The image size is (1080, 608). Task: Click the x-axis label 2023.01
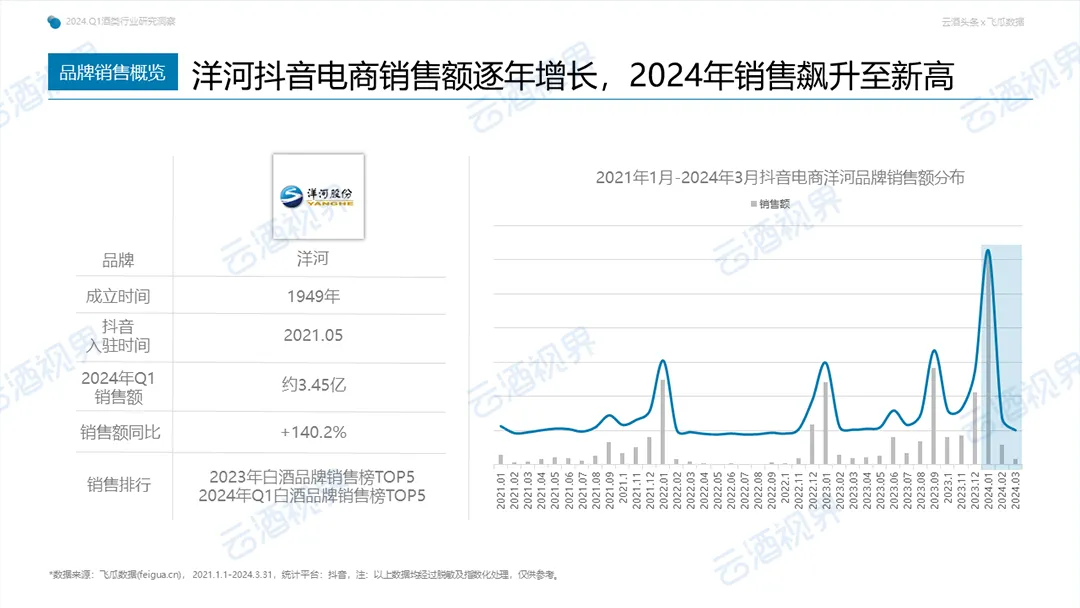(825, 490)
